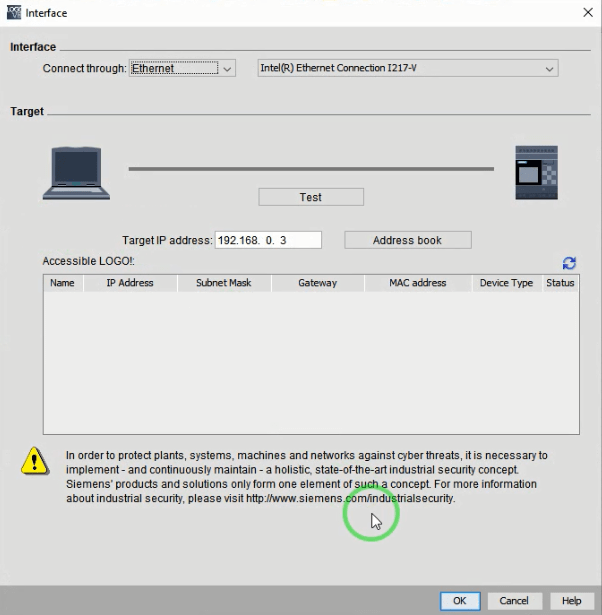602x615 pixels.
Task: Sort the list by Name column
Action: click(x=62, y=283)
